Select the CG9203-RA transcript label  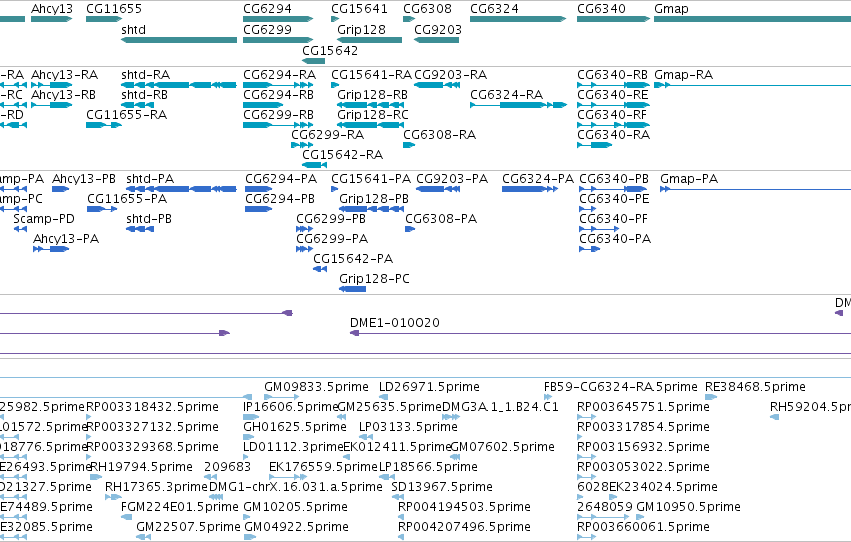450,74
